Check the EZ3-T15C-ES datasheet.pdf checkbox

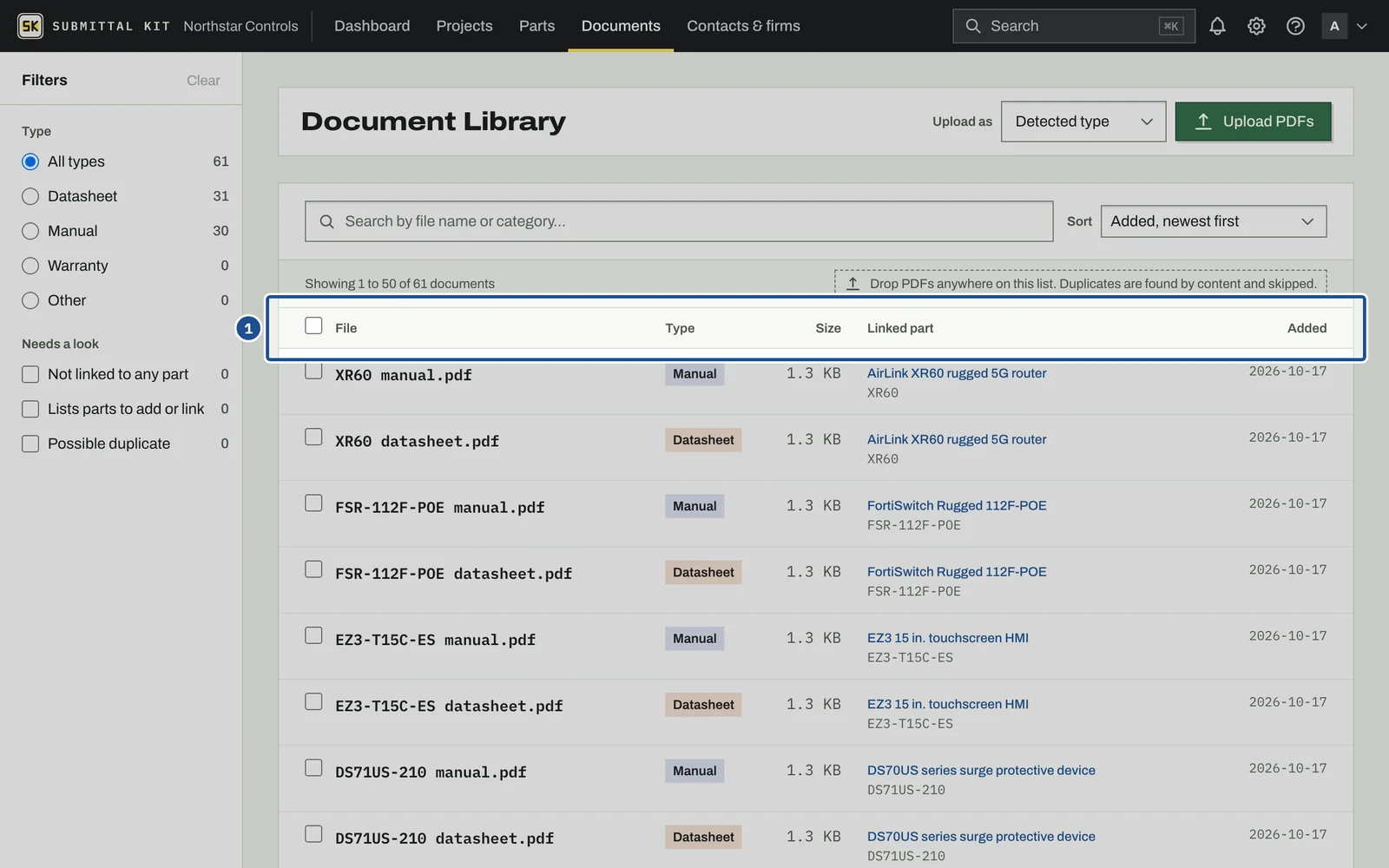tap(313, 701)
